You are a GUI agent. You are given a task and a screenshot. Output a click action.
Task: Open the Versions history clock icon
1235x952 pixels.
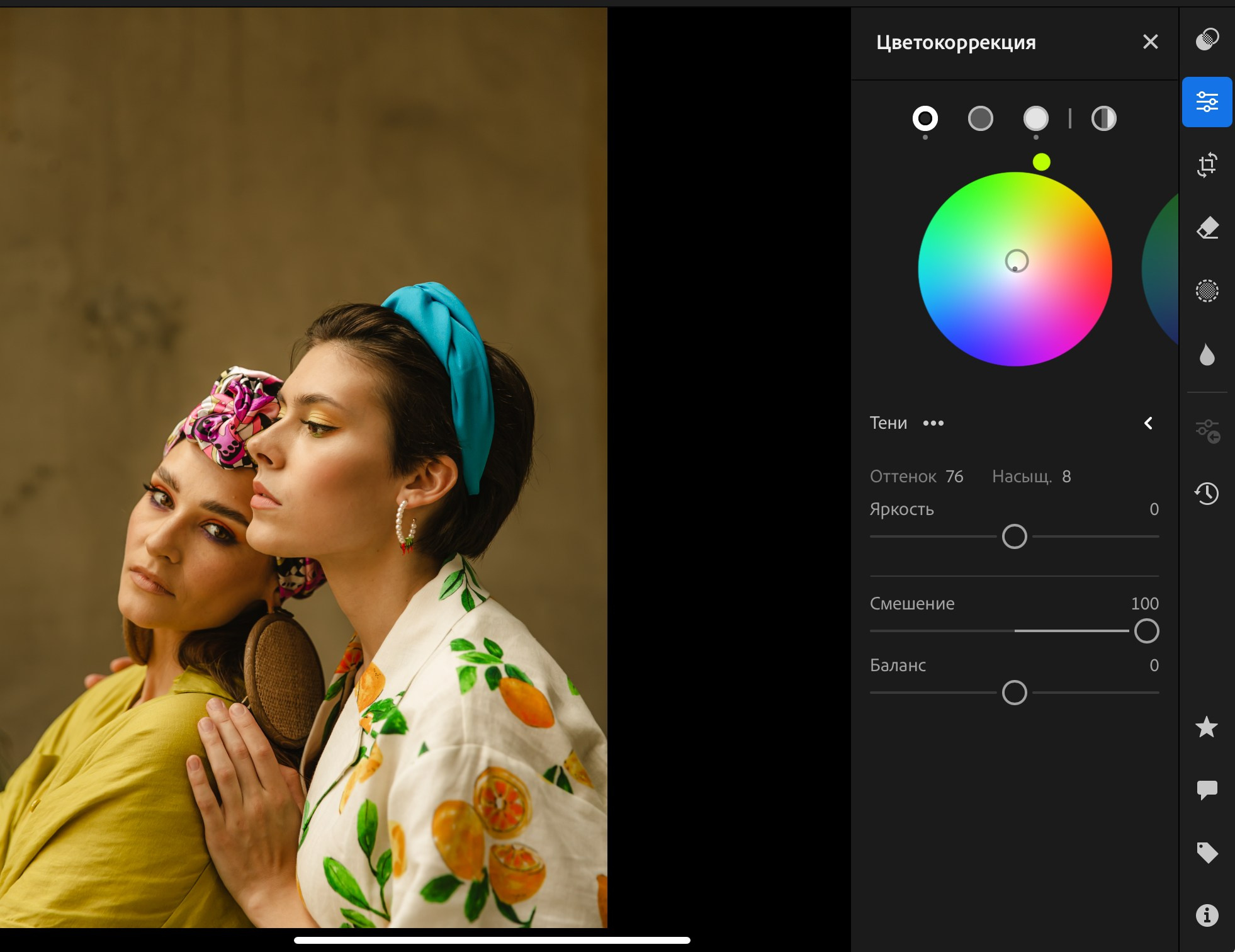tap(1207, 493)
